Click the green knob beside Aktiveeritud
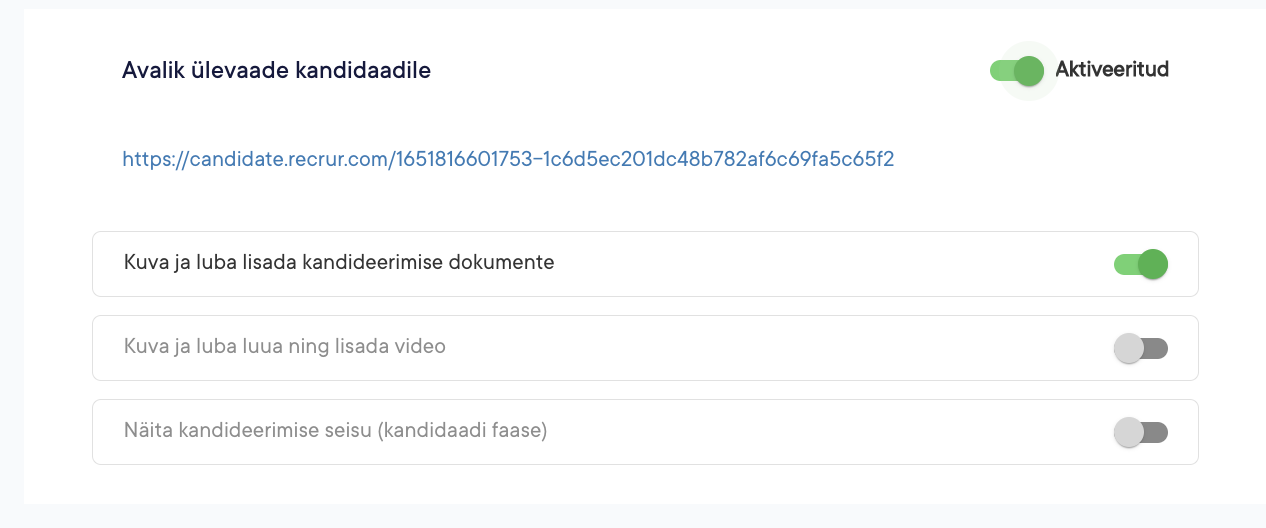The width and height of the screenshot is (1266, 528). (x=1028, y=70)
